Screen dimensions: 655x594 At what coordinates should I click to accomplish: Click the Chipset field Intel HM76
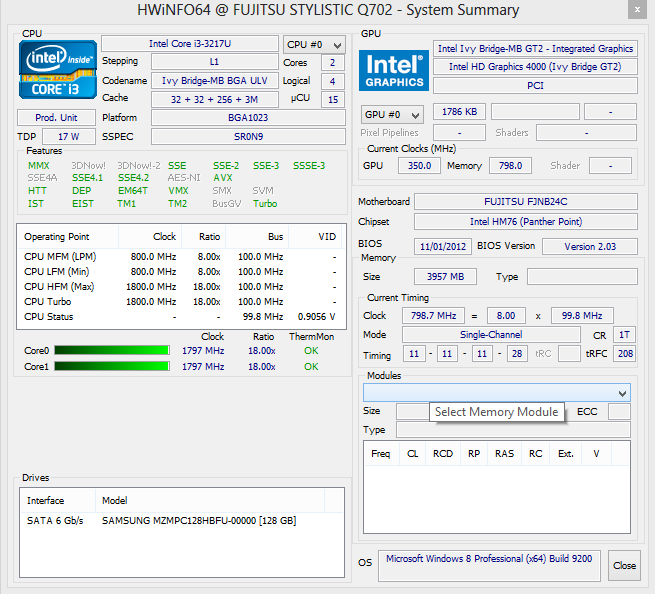(x=526, y=221)
